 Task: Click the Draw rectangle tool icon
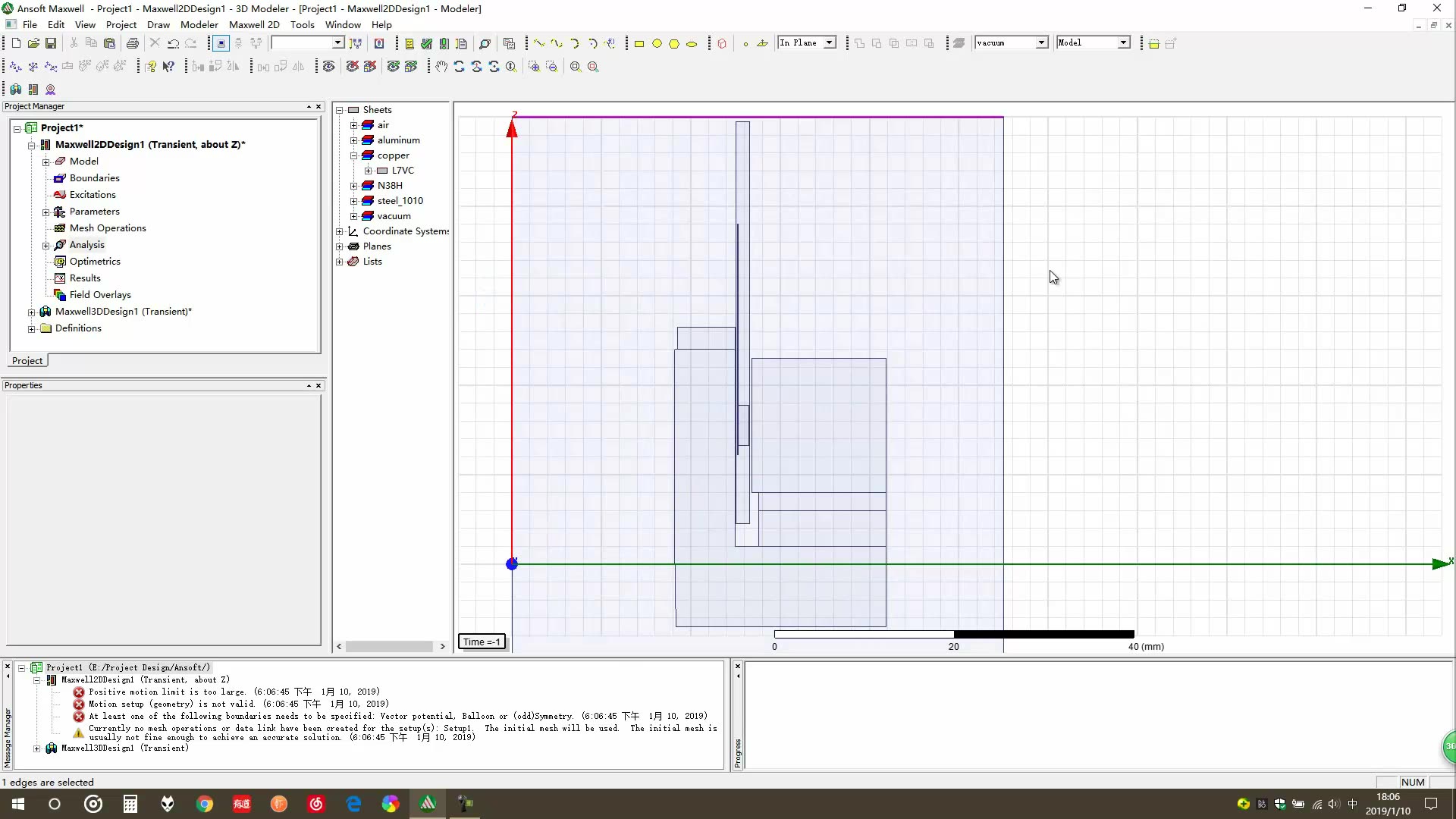tap(639, 44)
